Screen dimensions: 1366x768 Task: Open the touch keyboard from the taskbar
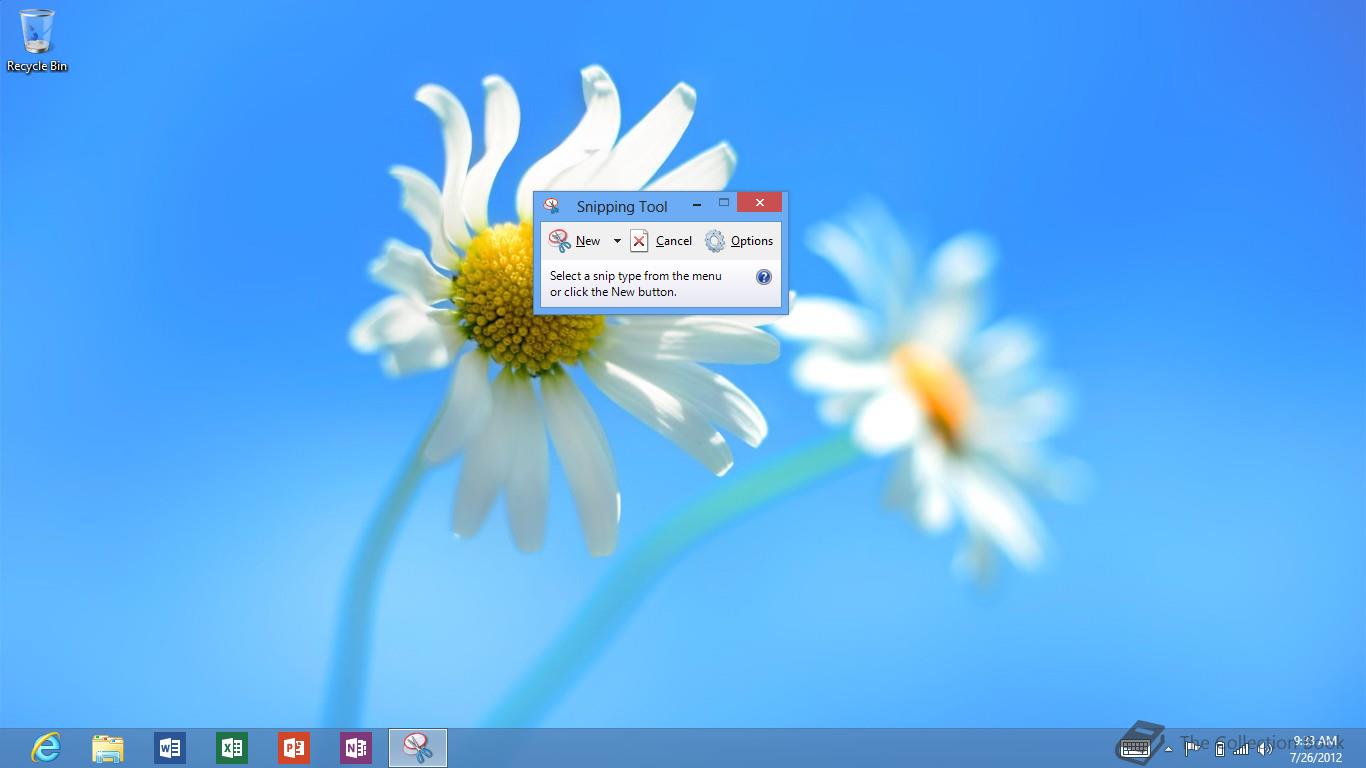pyautogui.click(x=1136, y=747)
